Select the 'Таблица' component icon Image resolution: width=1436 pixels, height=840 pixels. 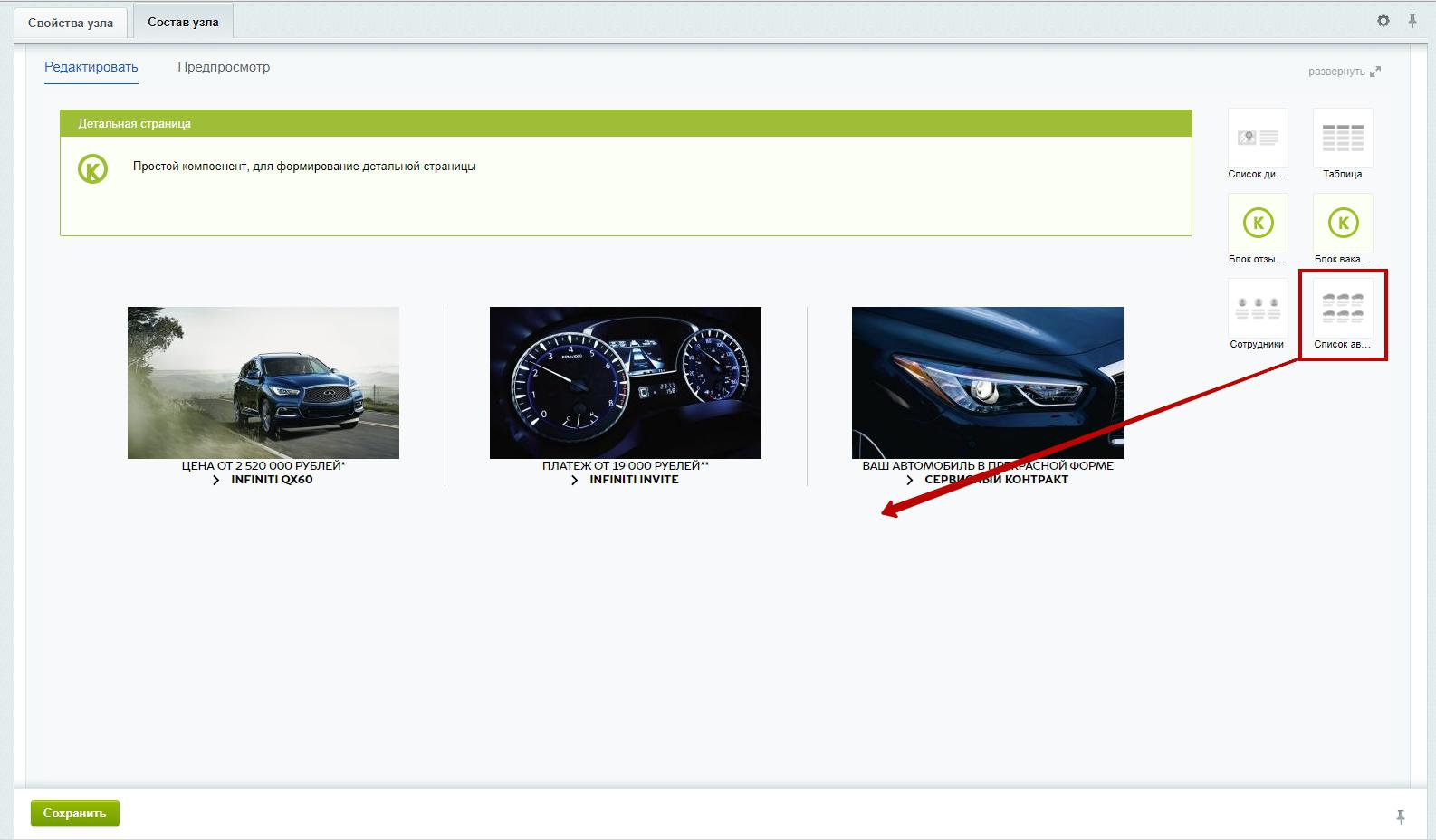tap(1343, 138)
